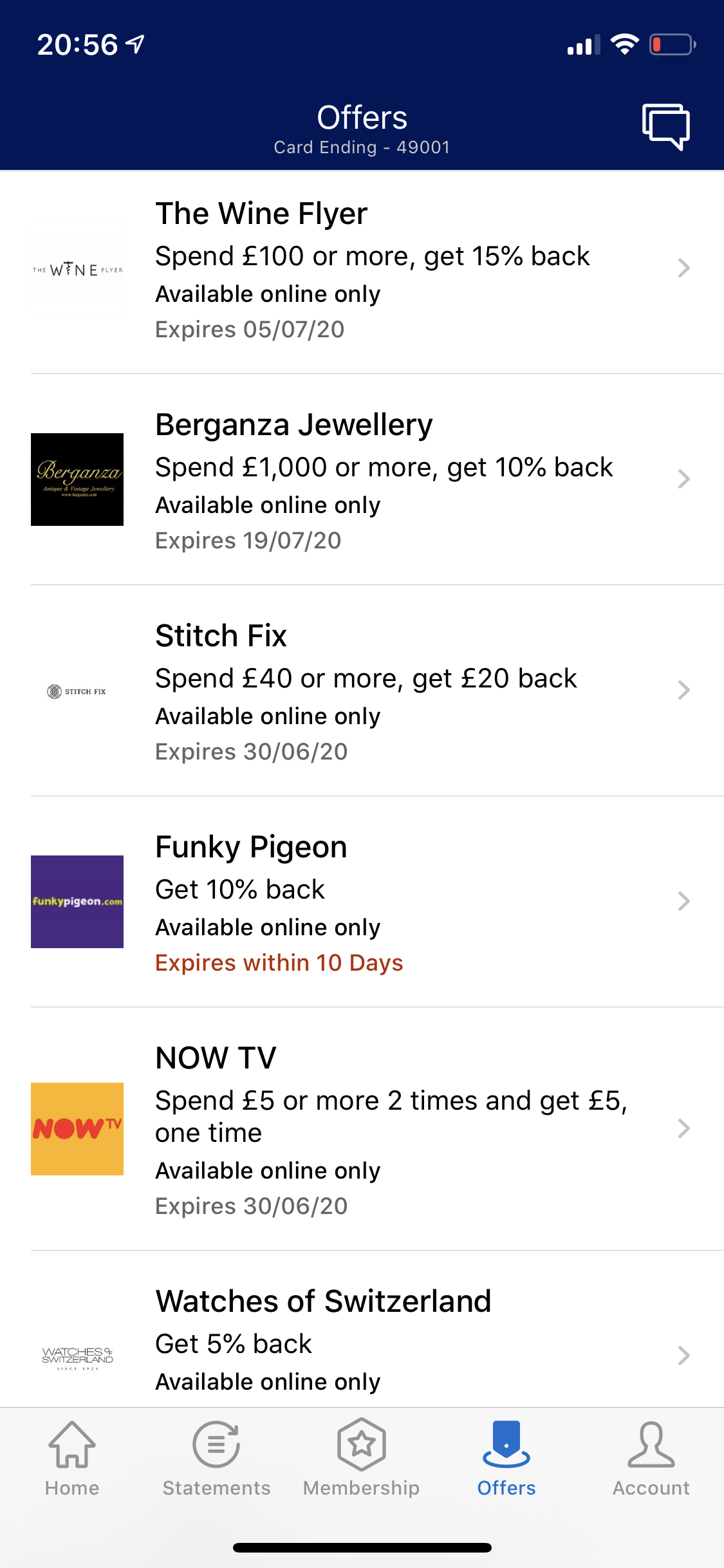
Task: Tap the funkypigeon.com purple logo
Action: tap(77, 902)
